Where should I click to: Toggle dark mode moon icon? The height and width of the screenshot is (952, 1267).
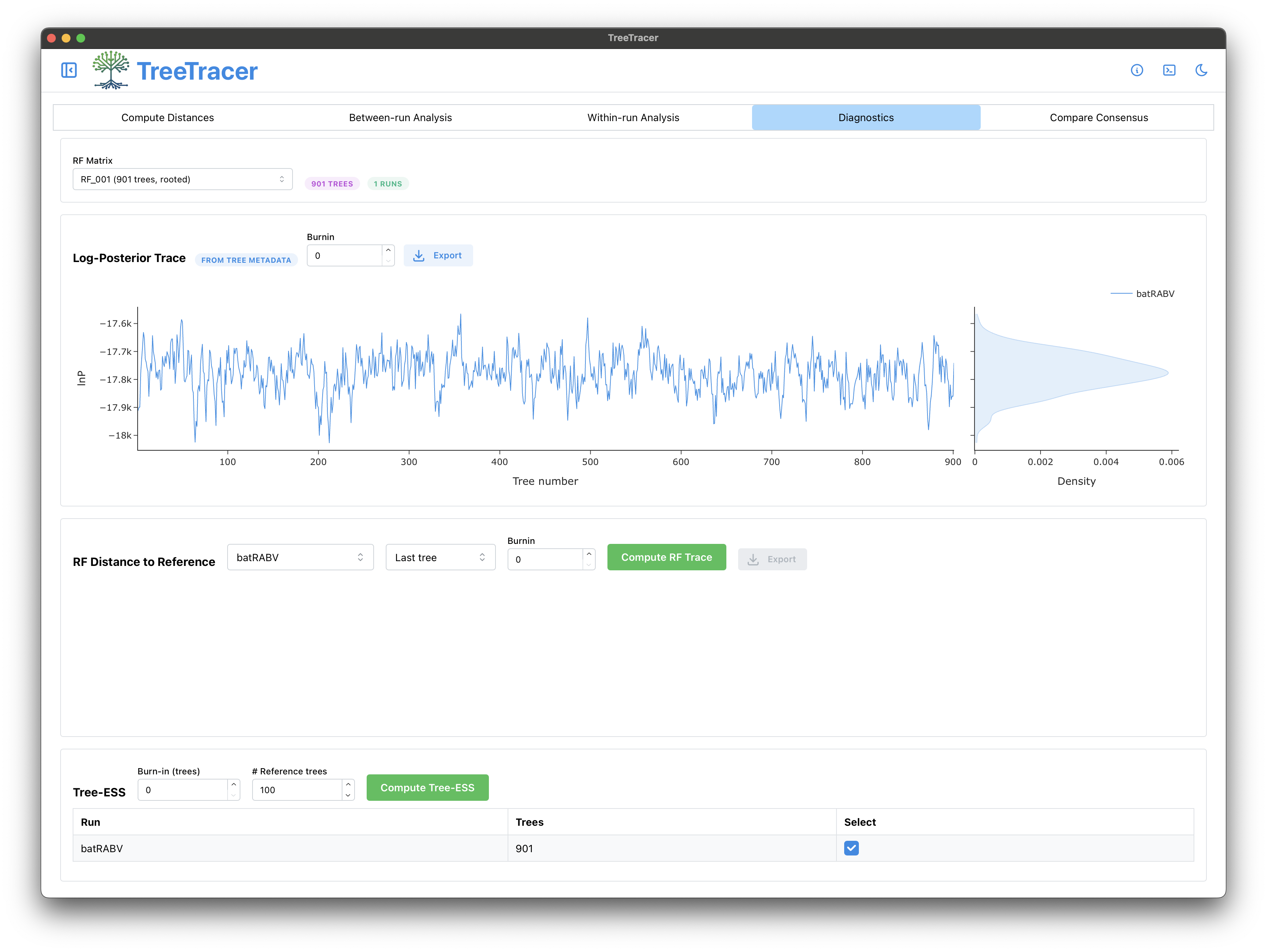1201,70
